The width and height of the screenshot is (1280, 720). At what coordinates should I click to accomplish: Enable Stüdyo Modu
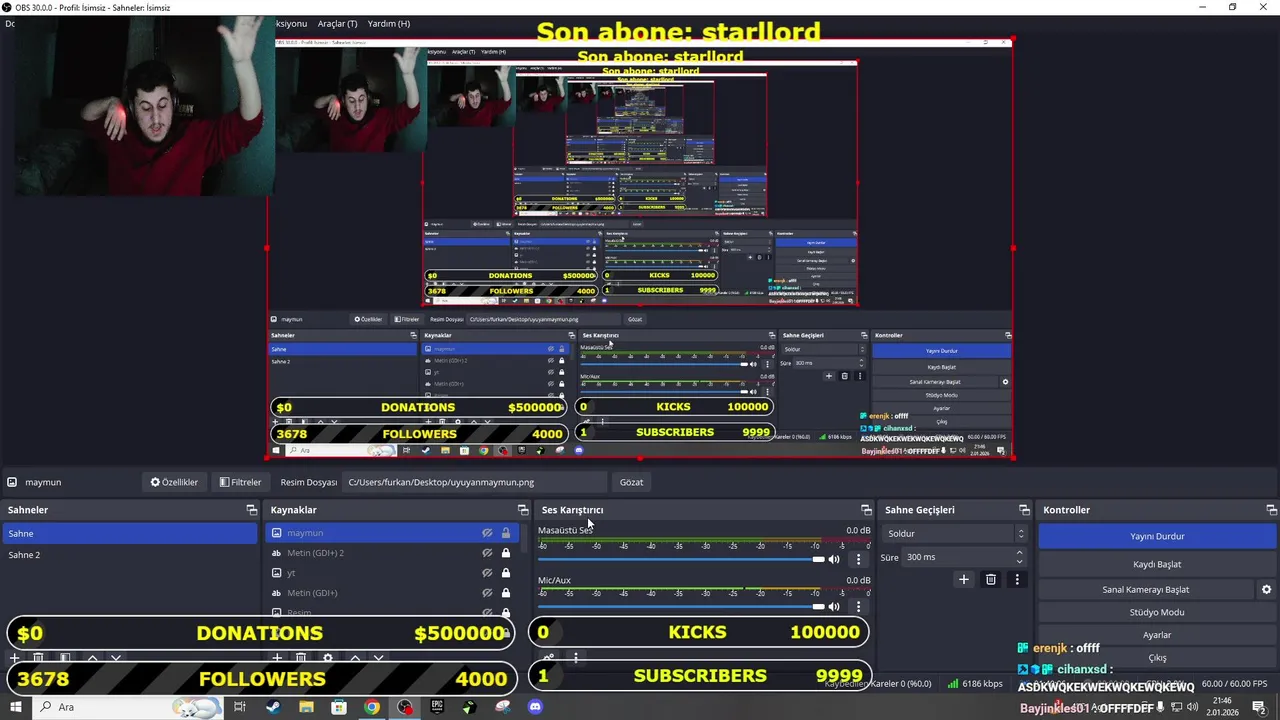coord(1157,612)
